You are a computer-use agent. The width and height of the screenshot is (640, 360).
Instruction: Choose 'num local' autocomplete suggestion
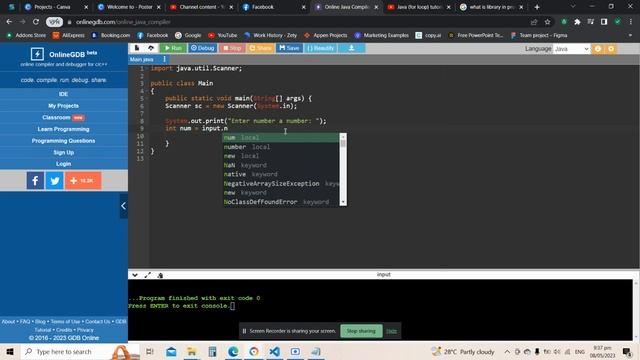281,138
